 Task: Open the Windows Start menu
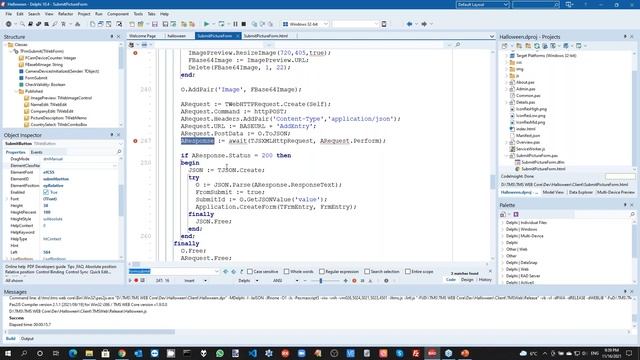(x=8, y=353)
